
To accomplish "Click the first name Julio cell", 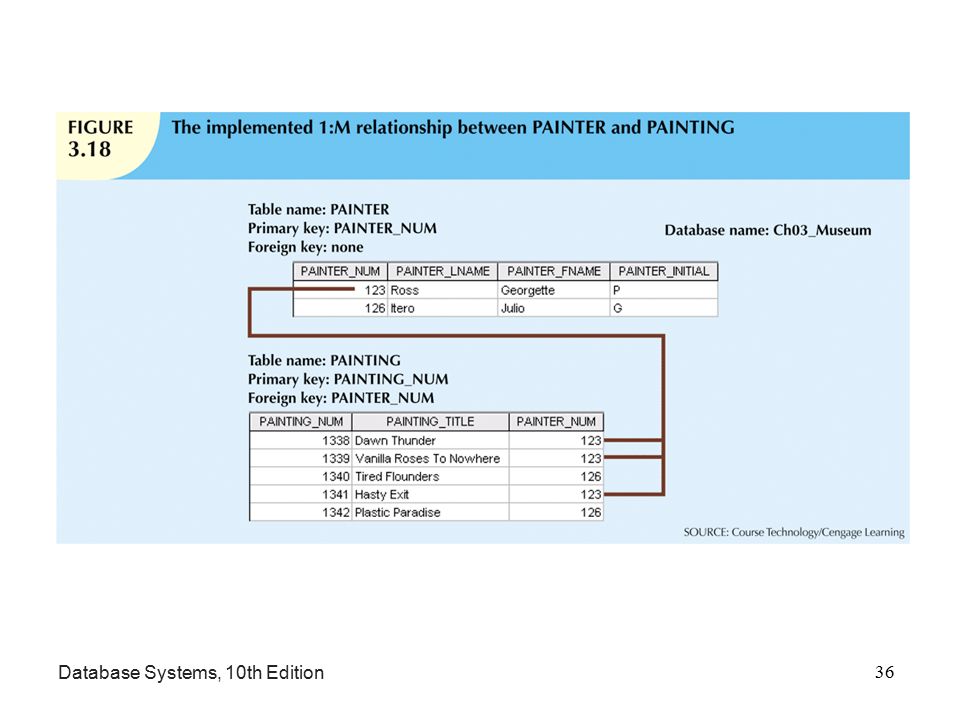I will [x=553, y=308].
